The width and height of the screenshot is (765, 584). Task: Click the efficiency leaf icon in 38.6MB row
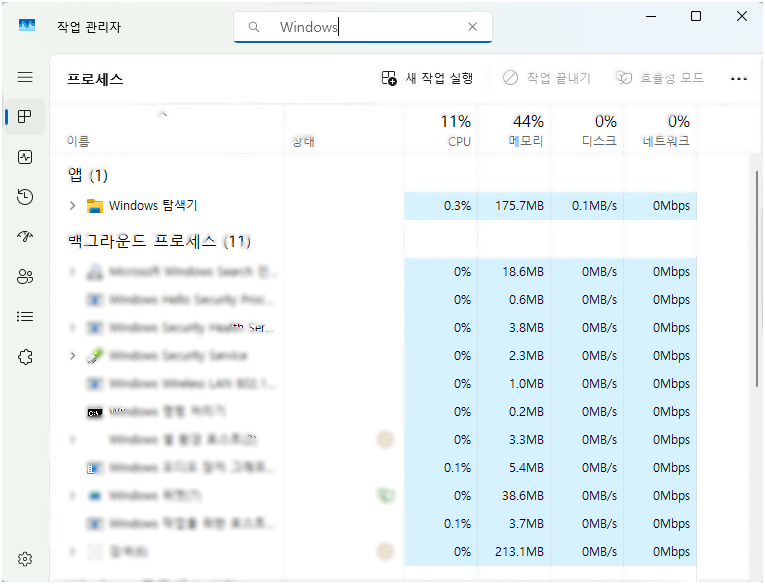[x=385, y=496]
